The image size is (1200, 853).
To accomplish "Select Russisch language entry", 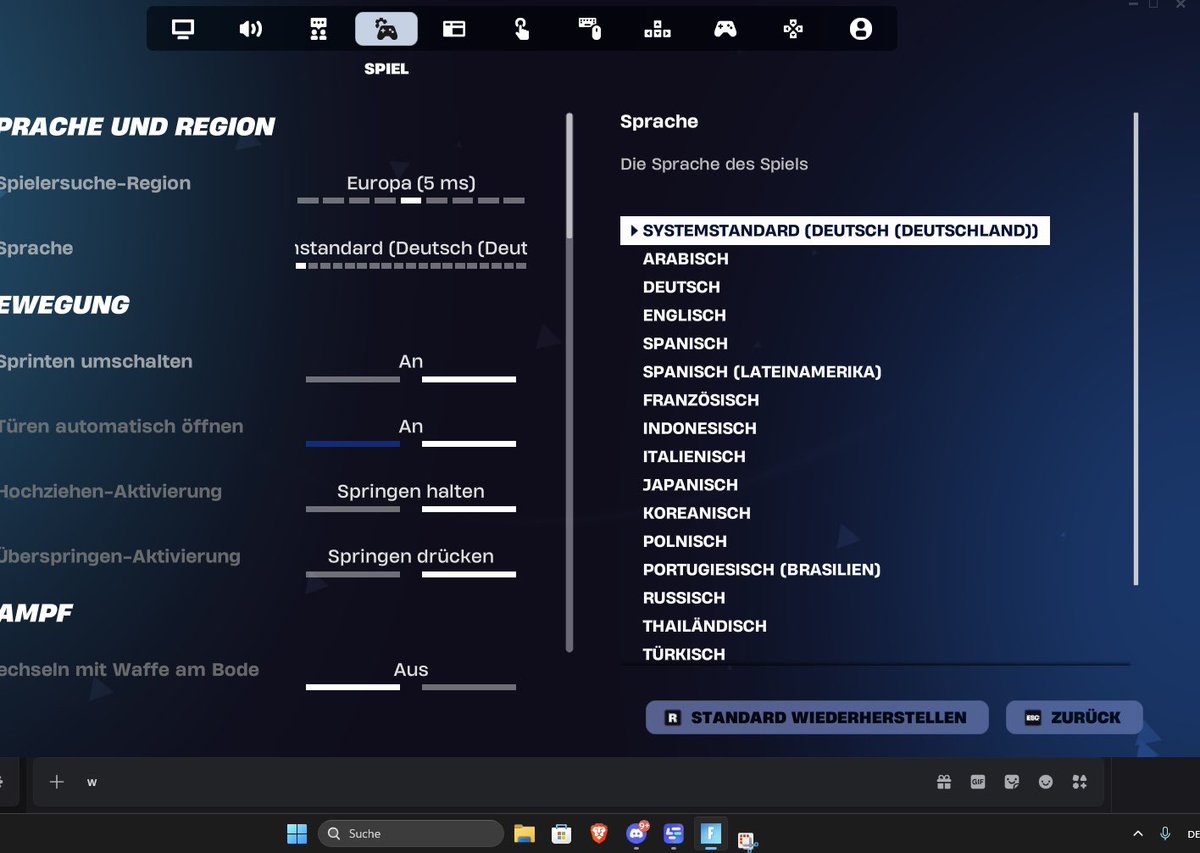I will pyautogui.click(x=684, y=598).
